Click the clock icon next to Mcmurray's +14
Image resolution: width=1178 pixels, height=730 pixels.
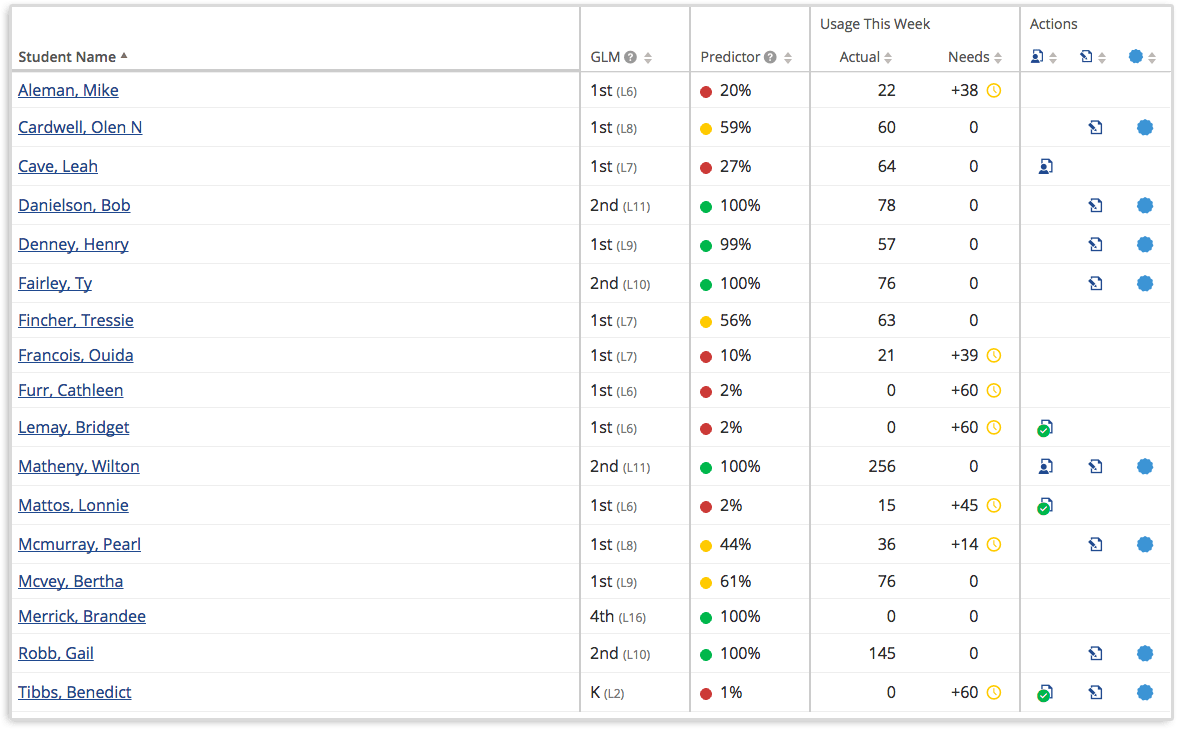[x=994, y=545]
